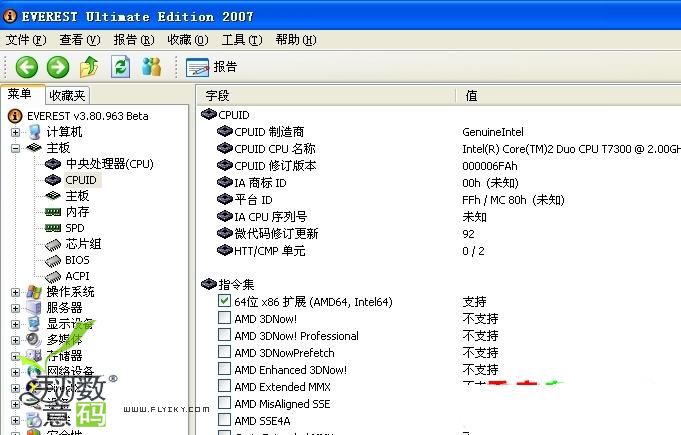Select the 平台 ID row
This screenshot has width=681, height=435.
click(x=253, y=200)
